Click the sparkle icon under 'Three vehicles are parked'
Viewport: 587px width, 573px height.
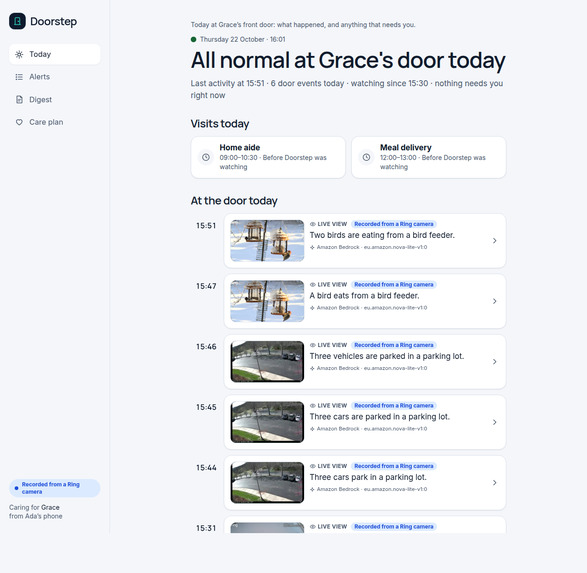312,368
